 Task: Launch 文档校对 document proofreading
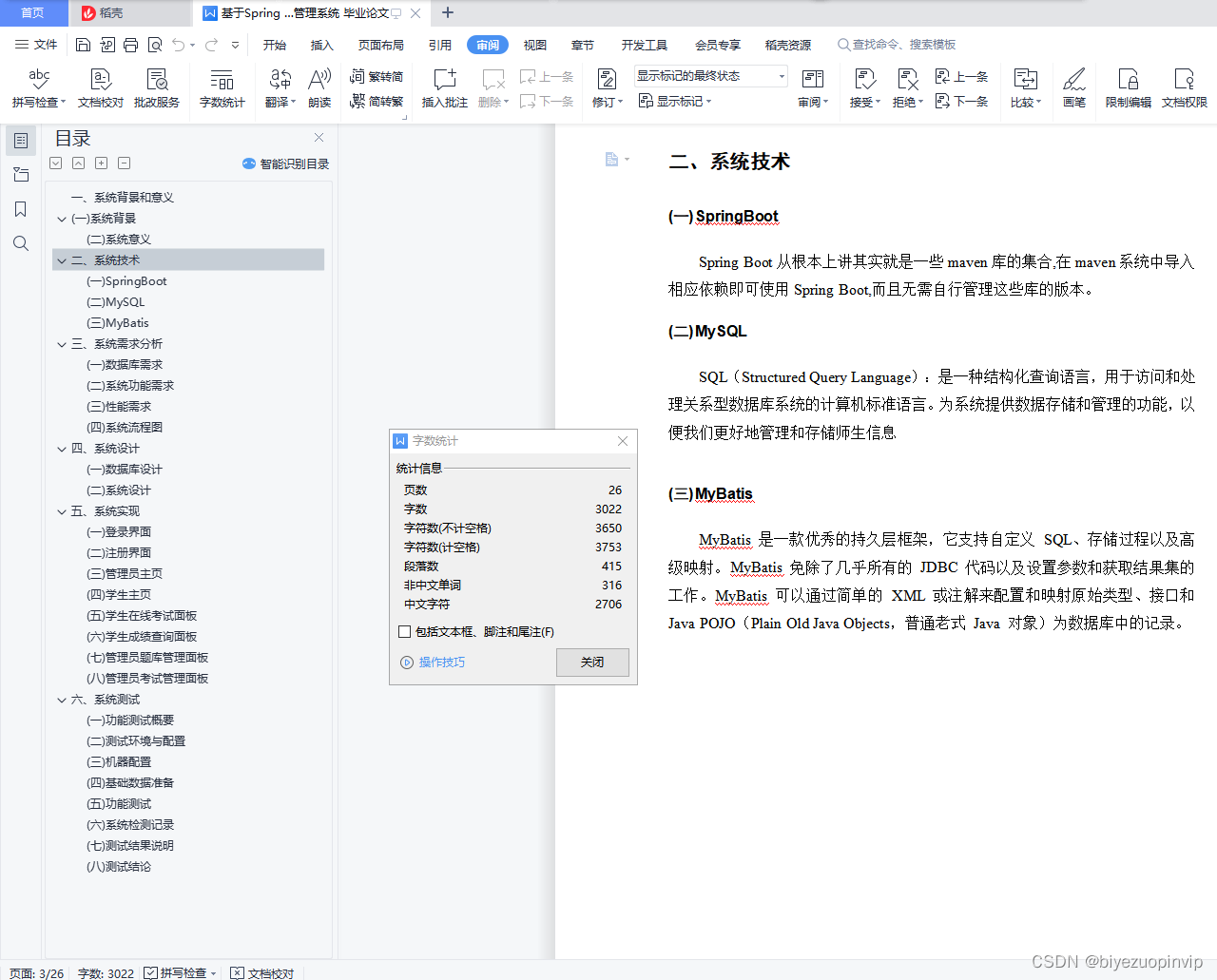click(x=99, y=87)
